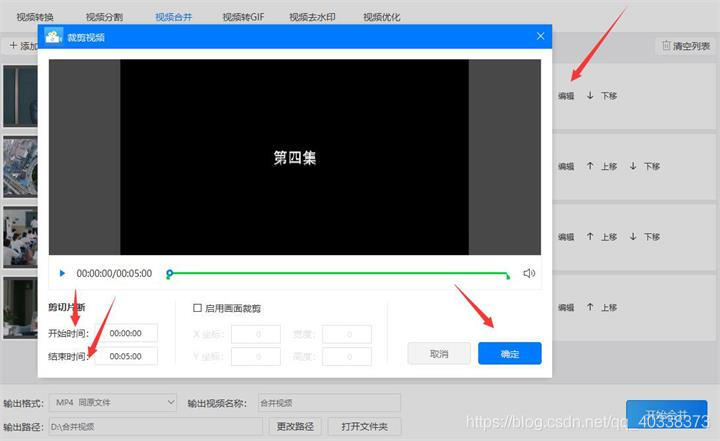The height and width of the screenshot is (441, 720).
Task: Click 编辑 for the second video
Action: (x=566, y=166)
